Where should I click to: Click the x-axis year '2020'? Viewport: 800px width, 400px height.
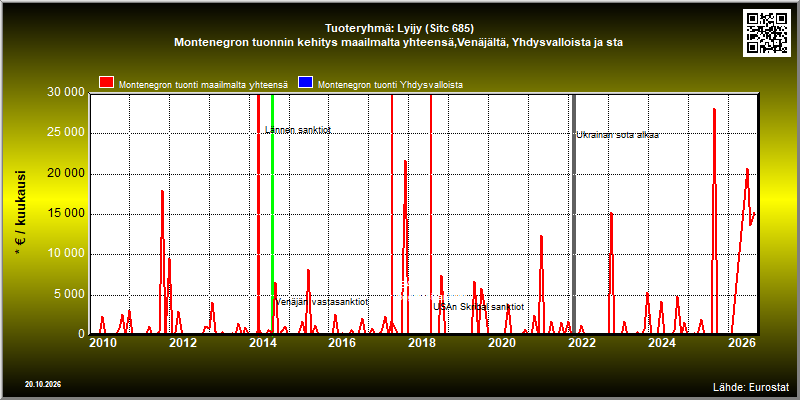(502, 343)
